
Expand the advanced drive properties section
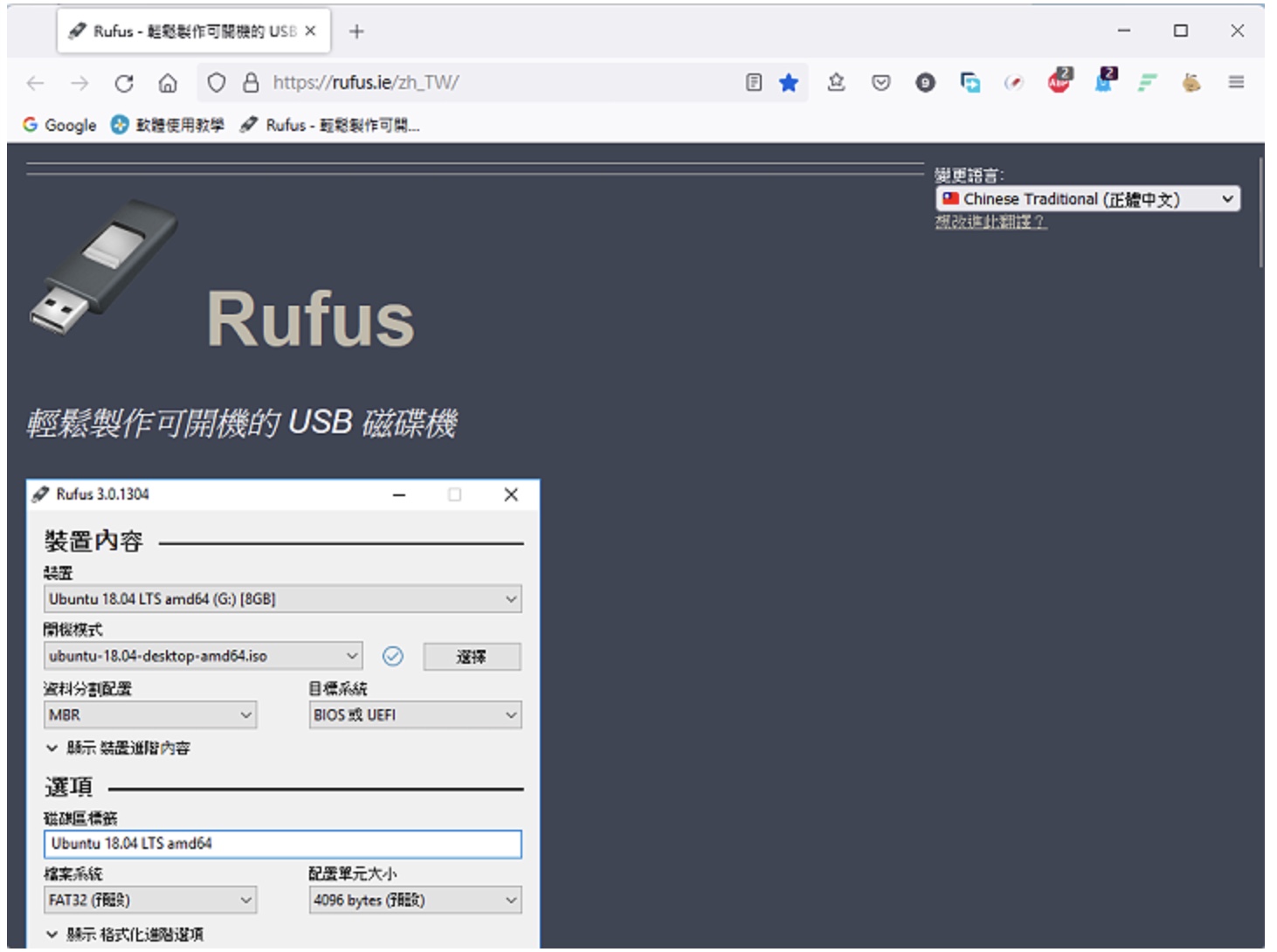118,748
